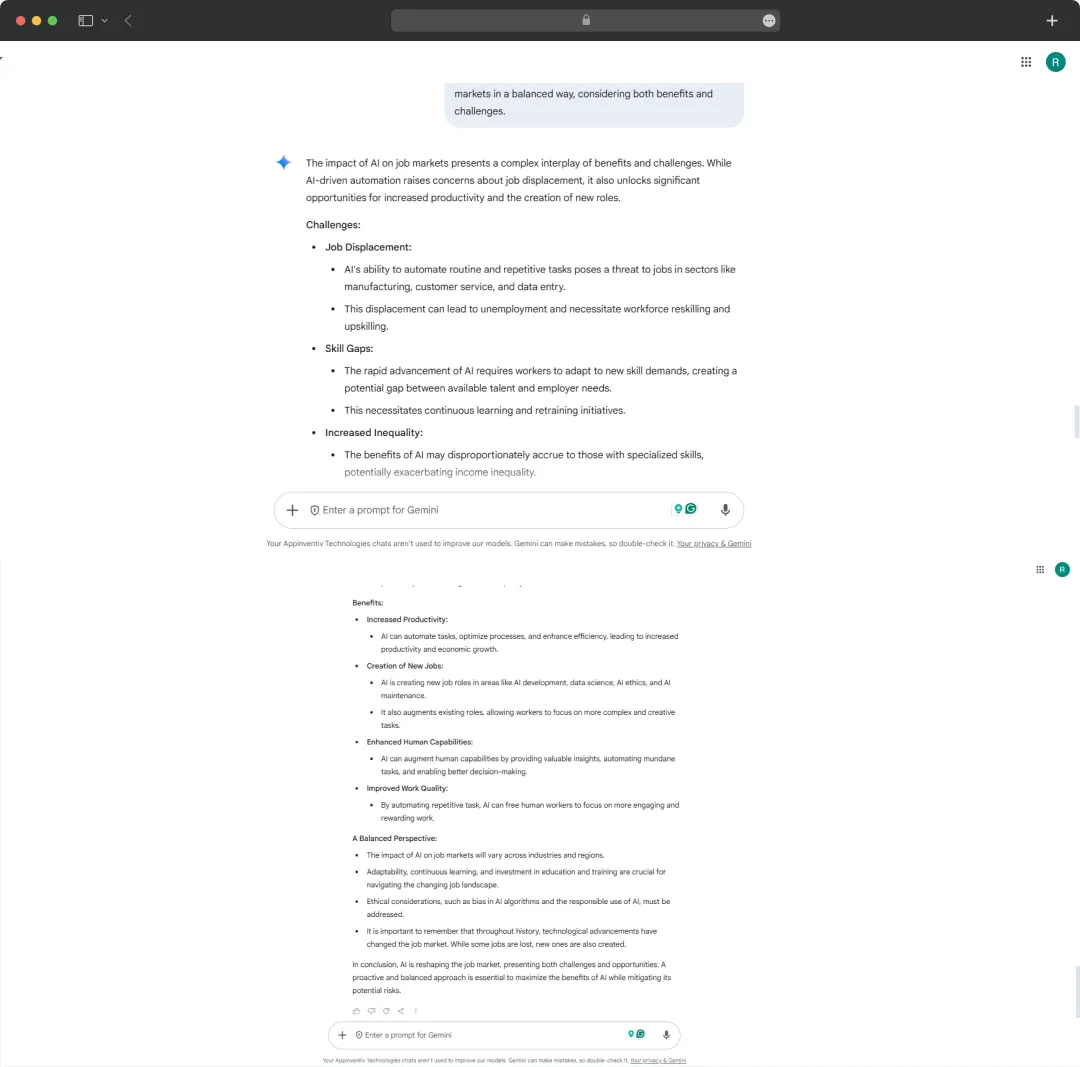Share the response with the share icon
This screenshot has height=1067, width=1080.
point(401,1011)
